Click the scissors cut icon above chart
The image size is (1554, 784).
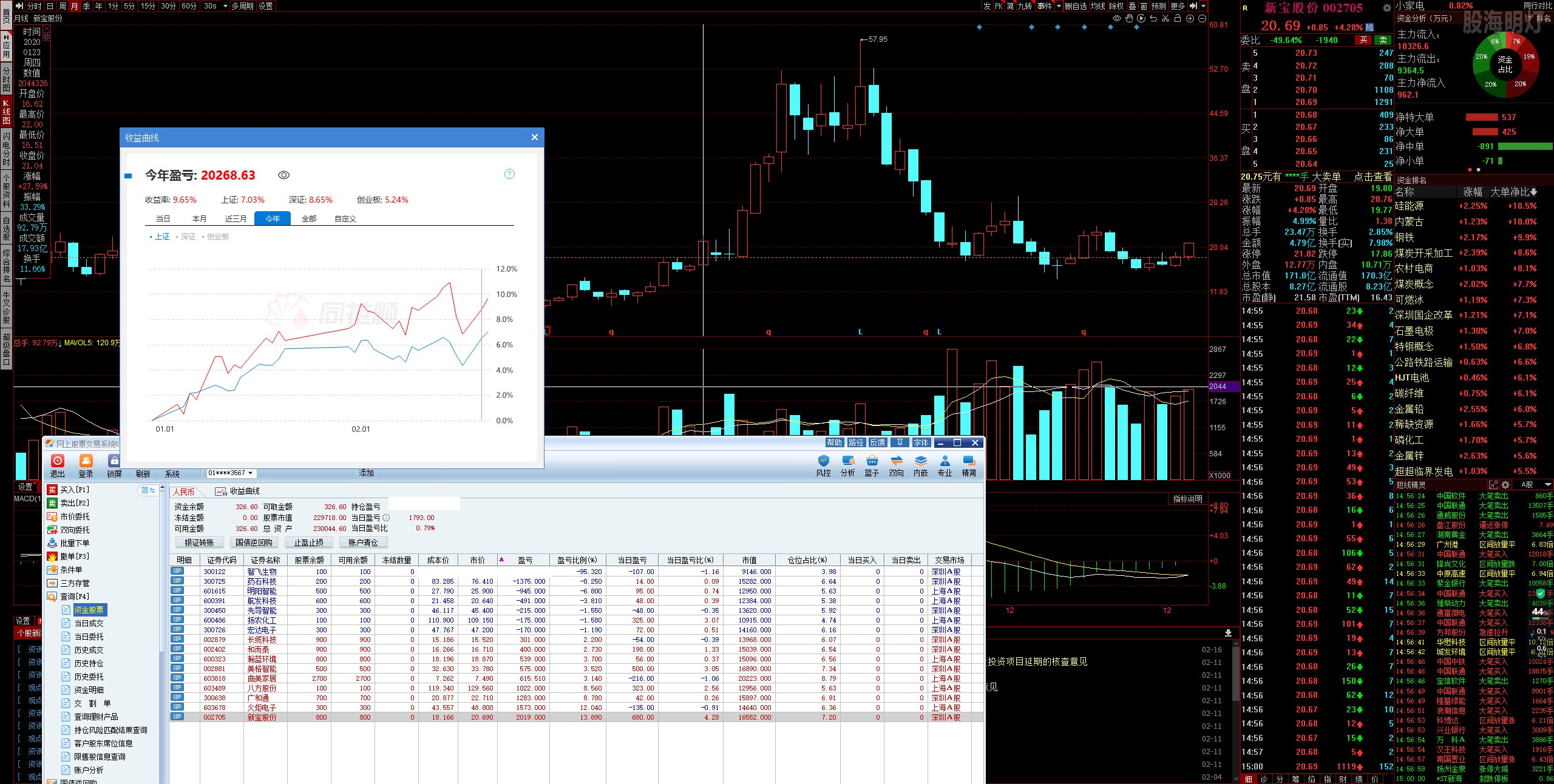[1165, 19]
